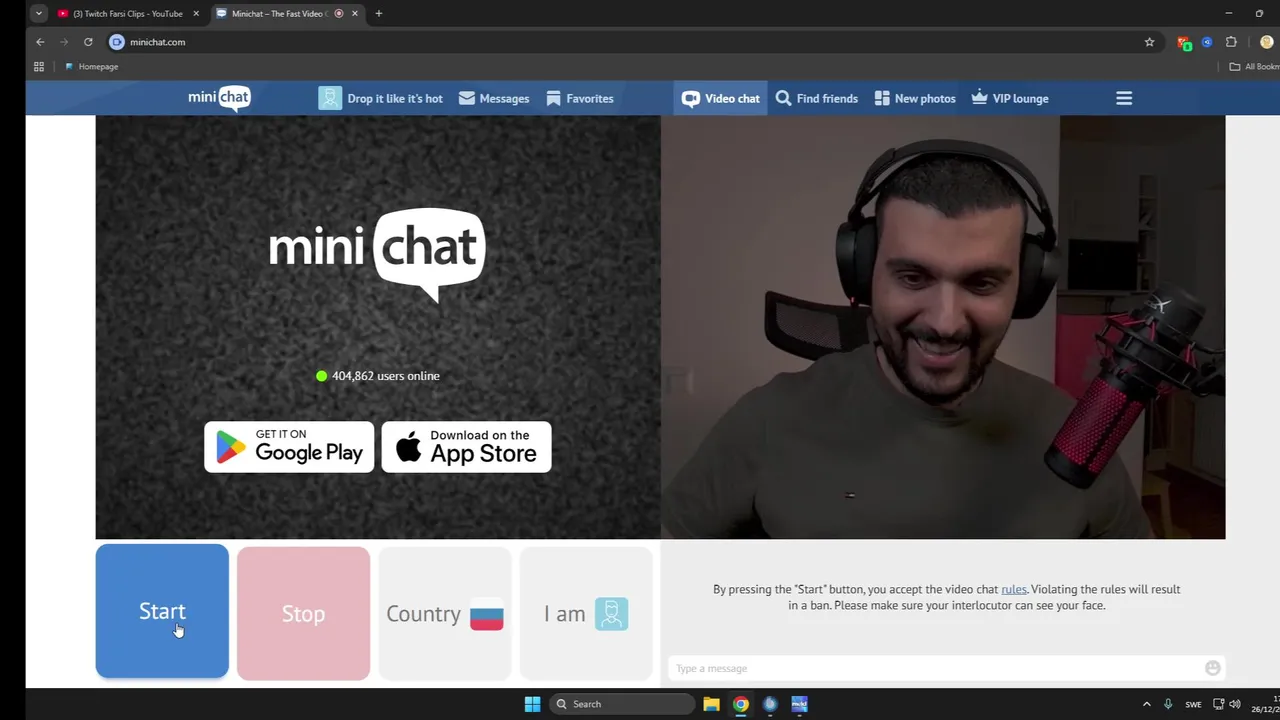Open the Windows Start menu

click(x=532, y=704)
